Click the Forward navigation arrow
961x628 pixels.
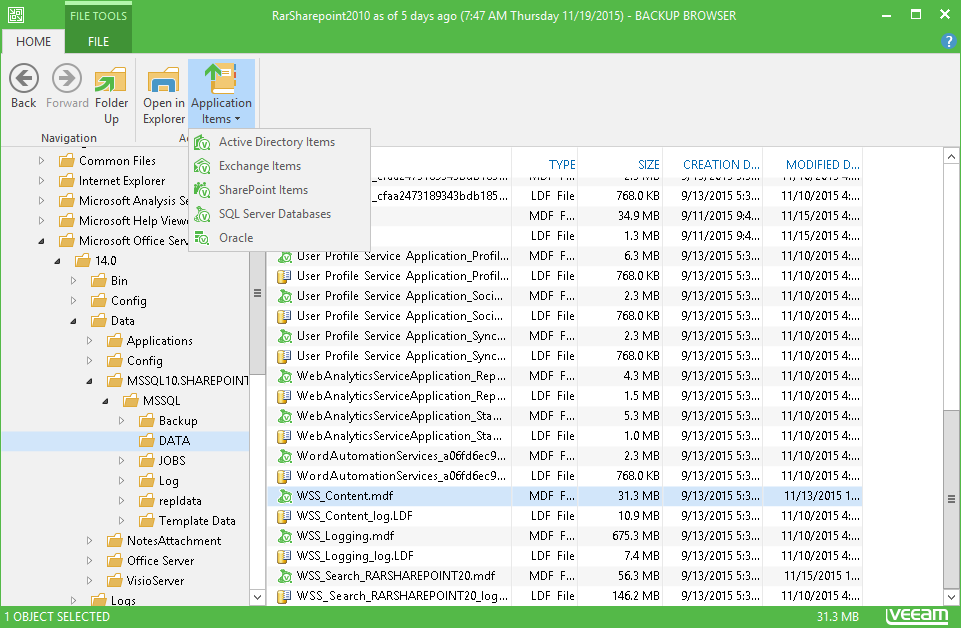(x=67, y=86)
